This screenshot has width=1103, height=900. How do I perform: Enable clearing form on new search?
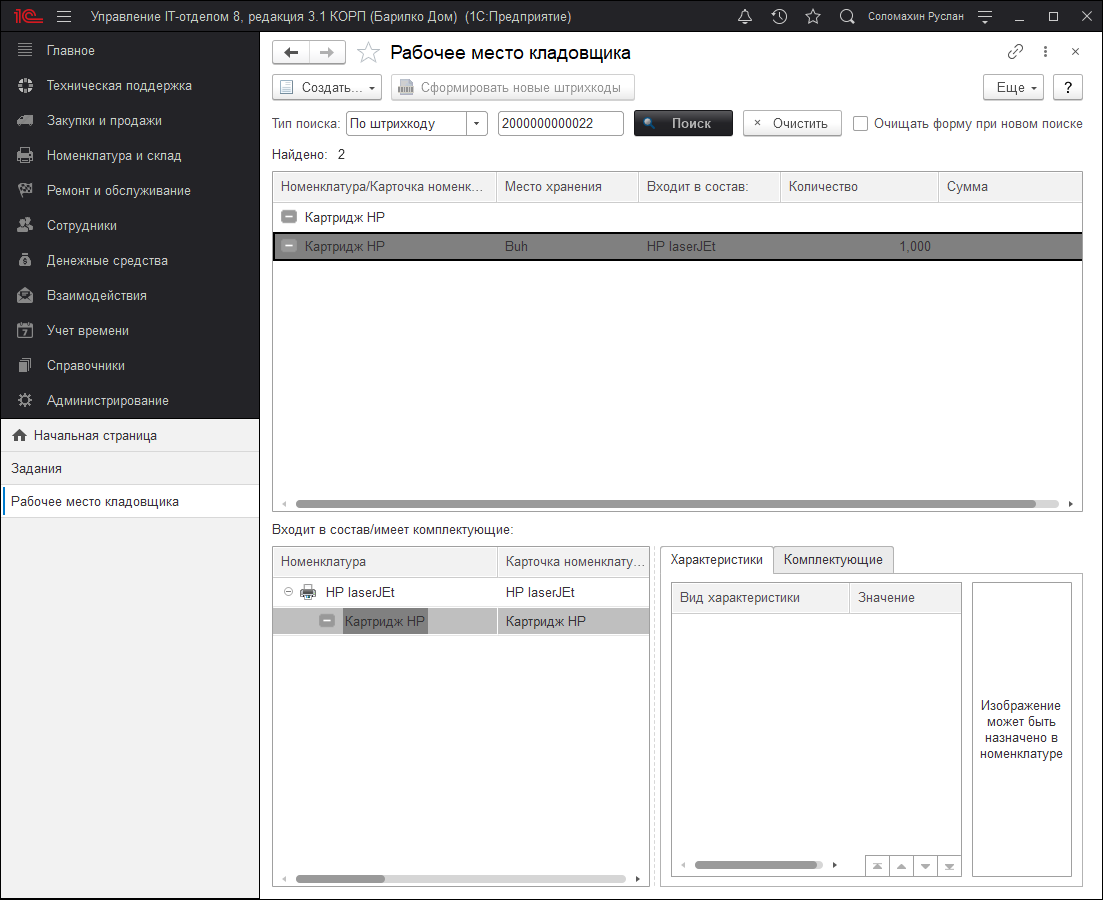[x=860, y=124]
